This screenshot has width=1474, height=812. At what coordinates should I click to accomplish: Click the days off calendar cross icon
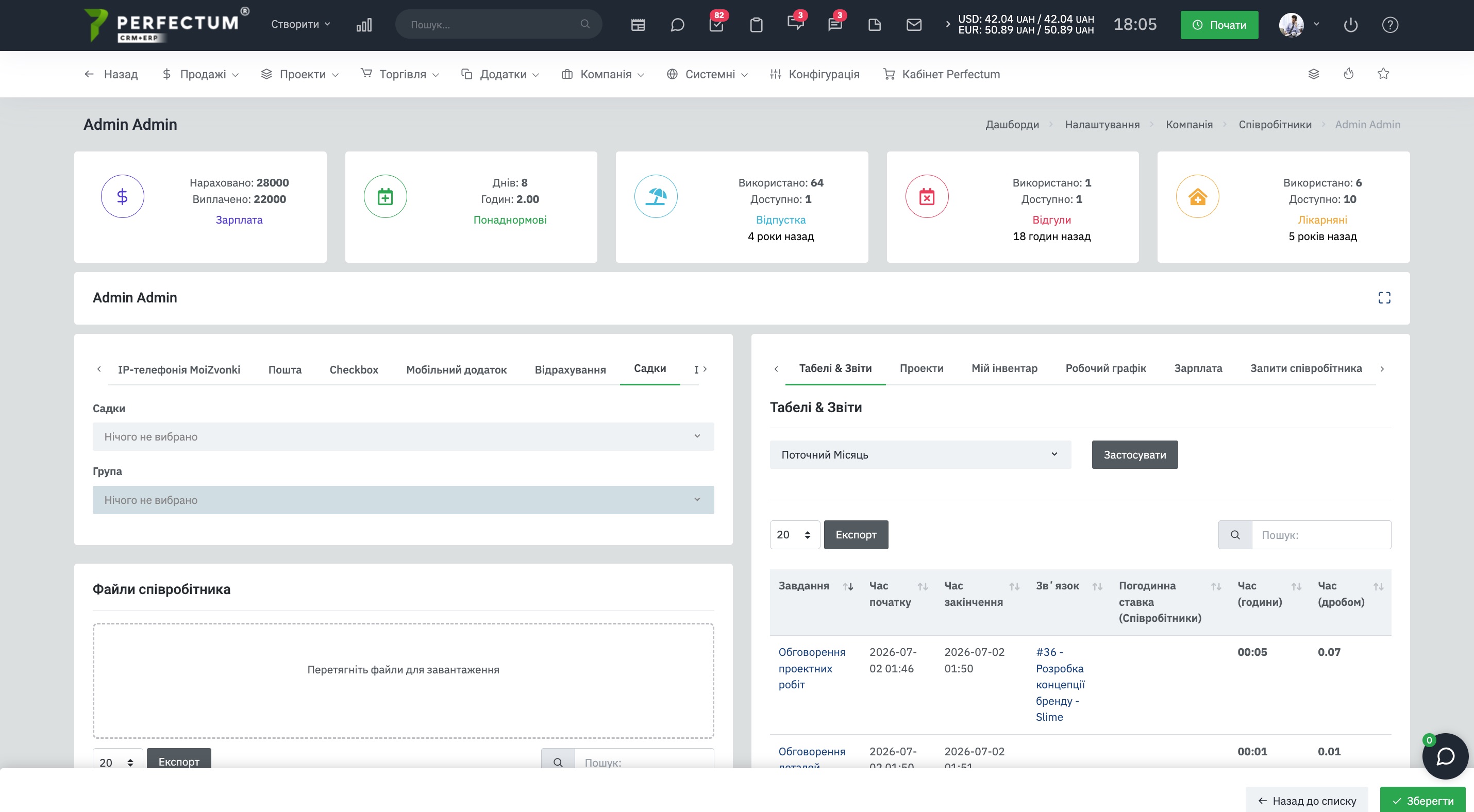click(926, 196)
